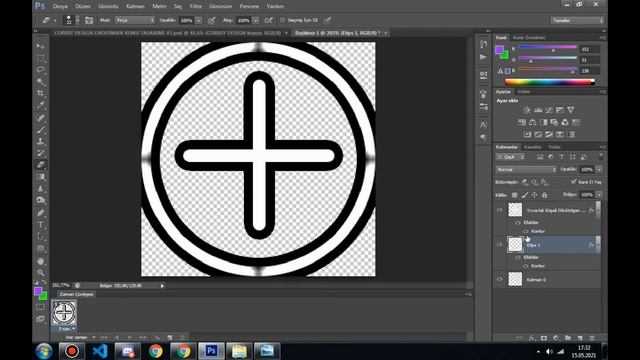Hide the Elips 1 layer

coord(500,245)
